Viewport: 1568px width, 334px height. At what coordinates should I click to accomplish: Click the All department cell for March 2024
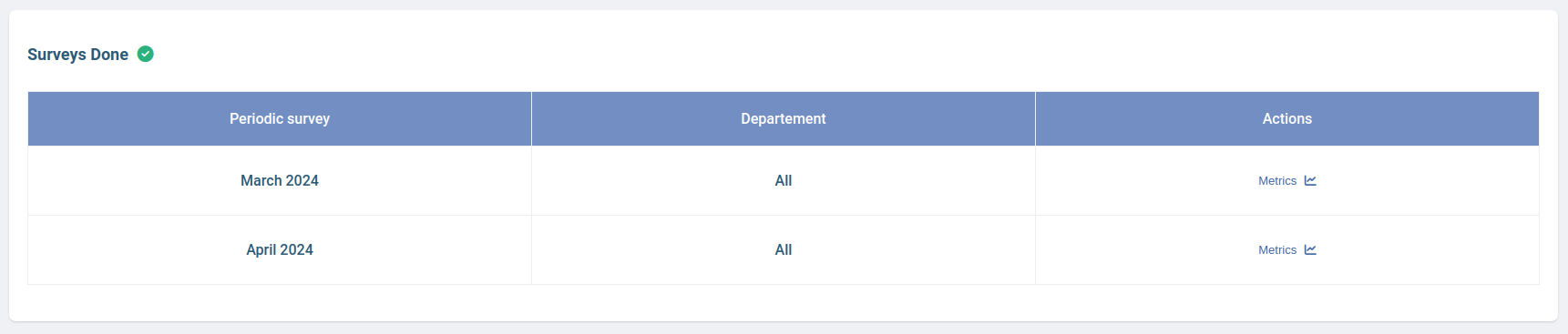(784, 180)
